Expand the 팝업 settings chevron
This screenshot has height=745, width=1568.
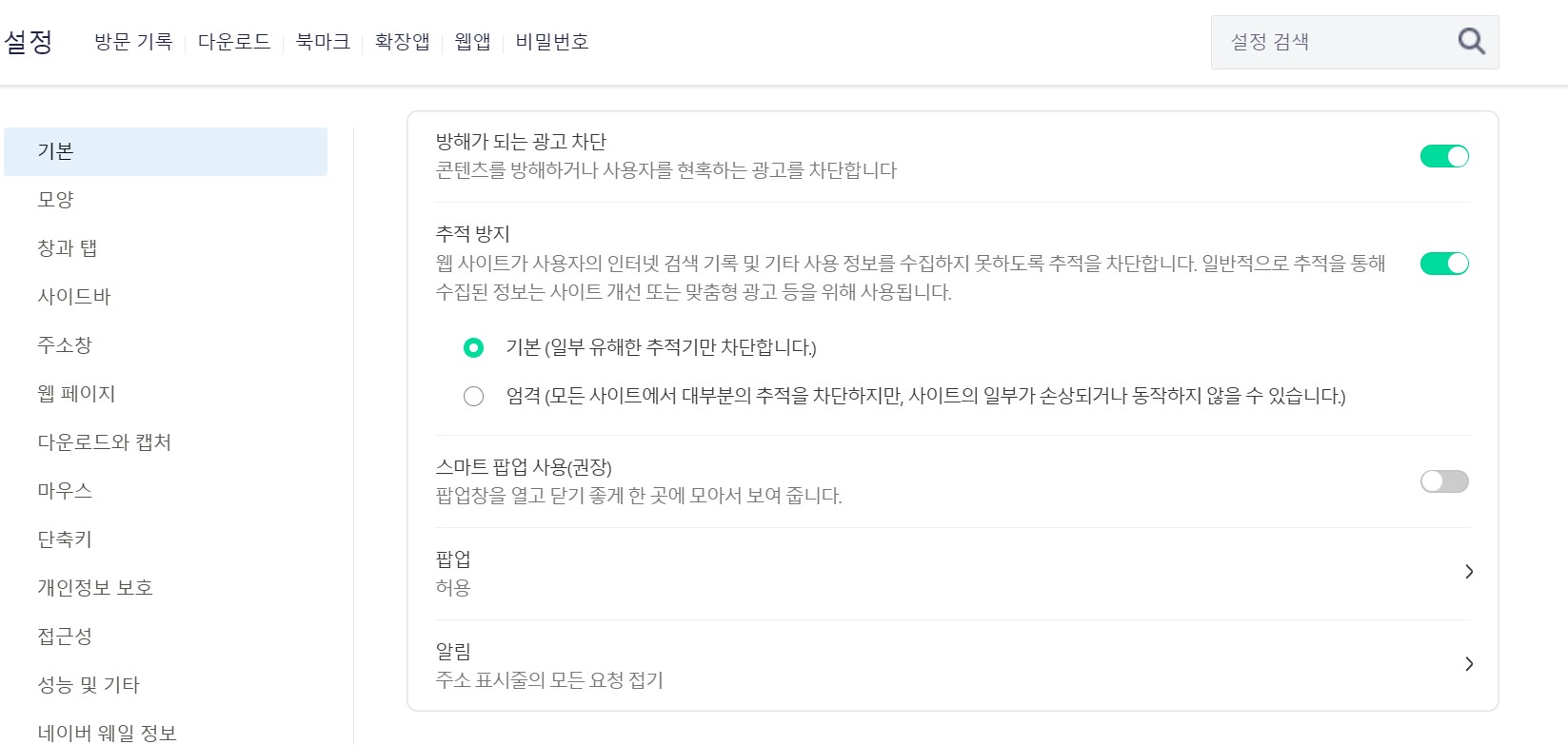click(x=1469, y=572)
